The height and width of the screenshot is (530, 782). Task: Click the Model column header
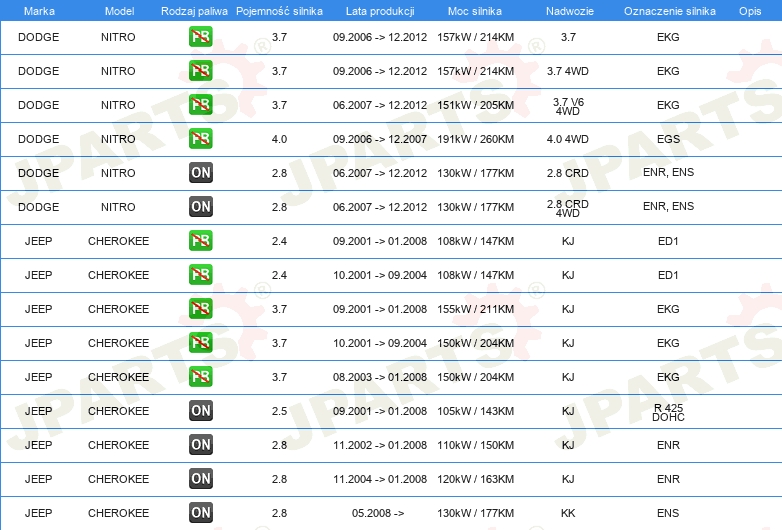click(119, 11)
